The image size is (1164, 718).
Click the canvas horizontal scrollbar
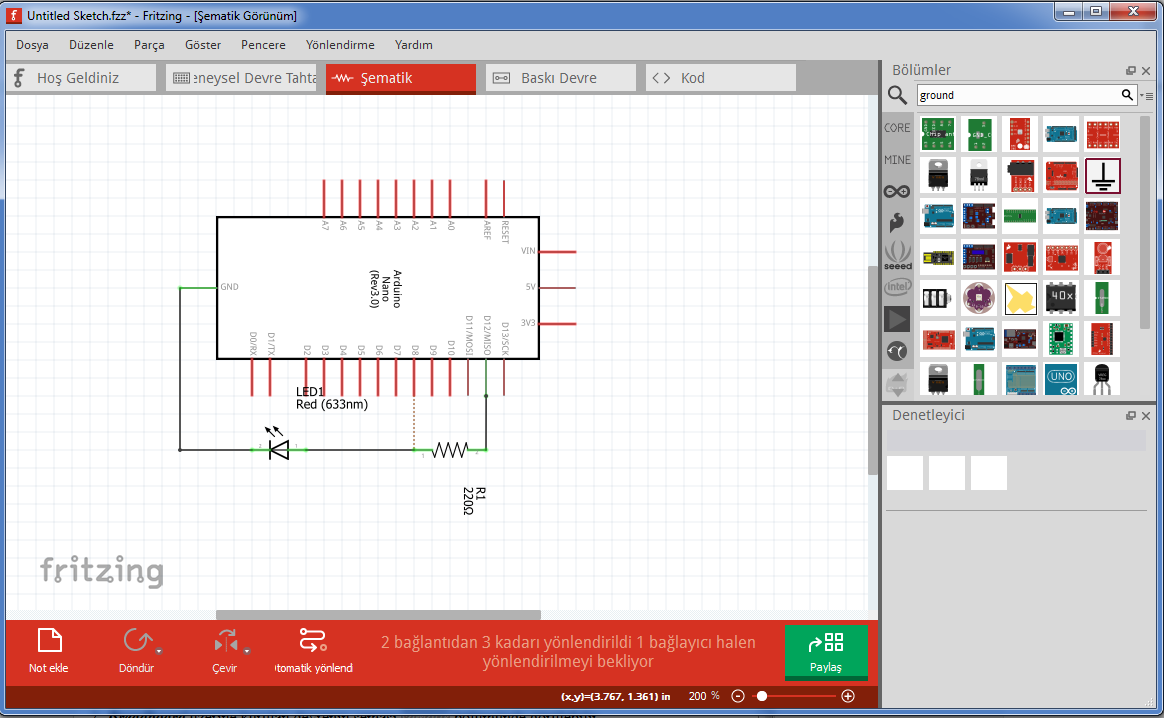379,614
